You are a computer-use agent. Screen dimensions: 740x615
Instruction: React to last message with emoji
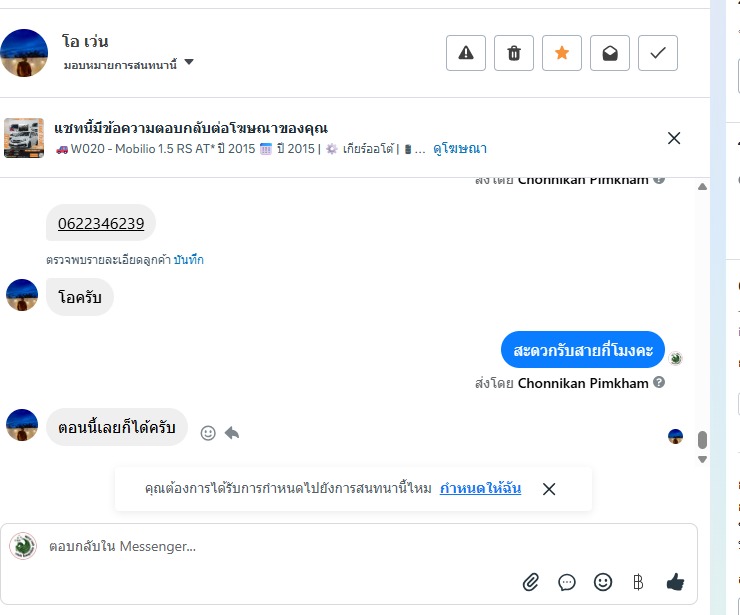[x=208, y=433]
